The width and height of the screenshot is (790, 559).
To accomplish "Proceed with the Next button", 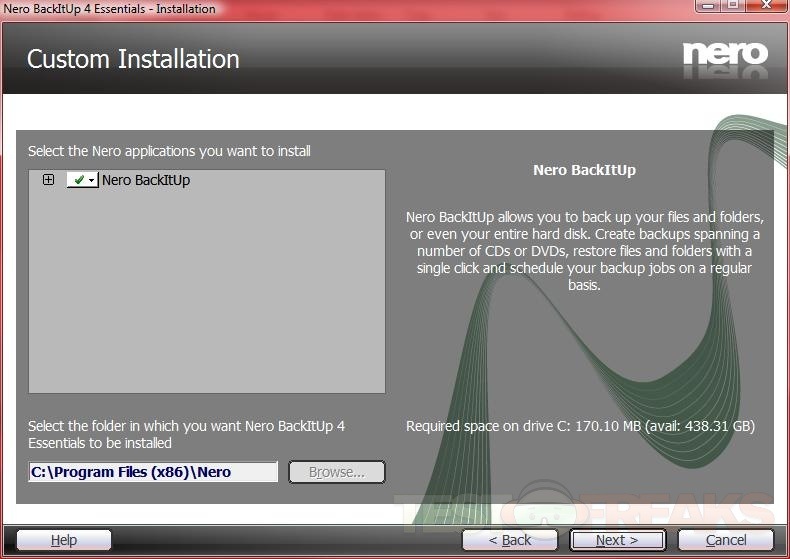I will coord(616,540).
